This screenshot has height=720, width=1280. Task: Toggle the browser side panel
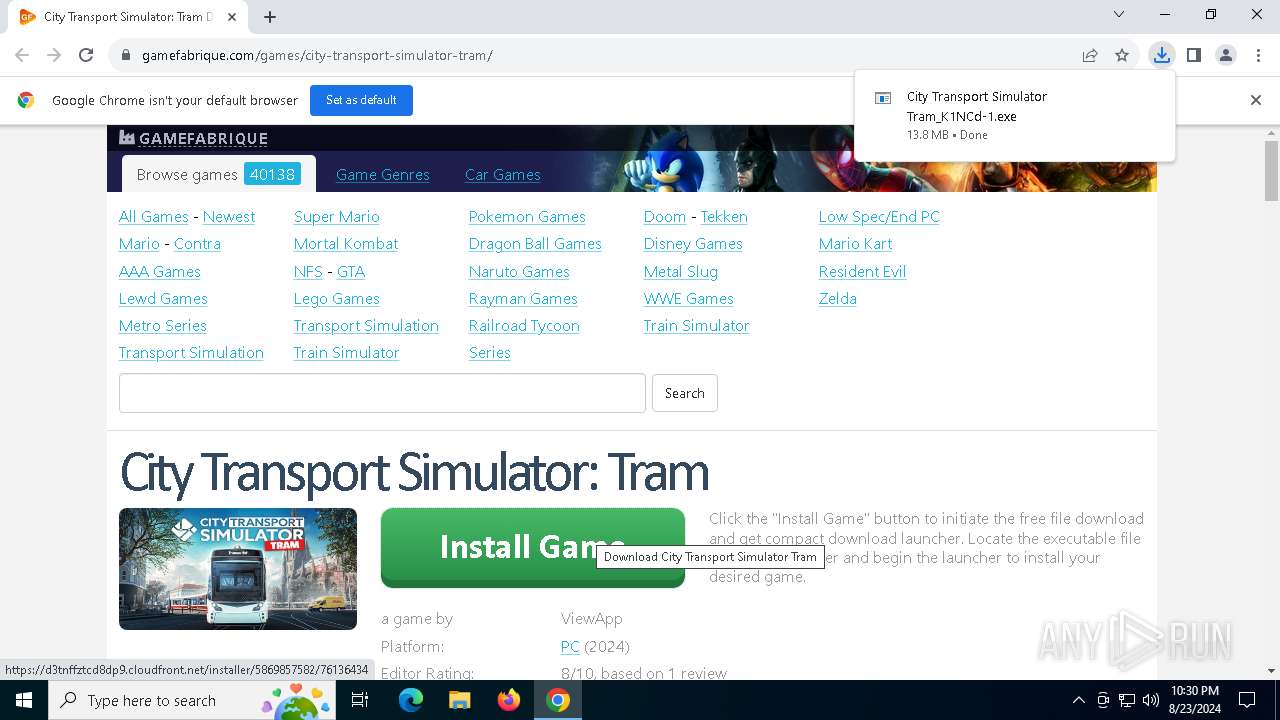(1194, 55)
